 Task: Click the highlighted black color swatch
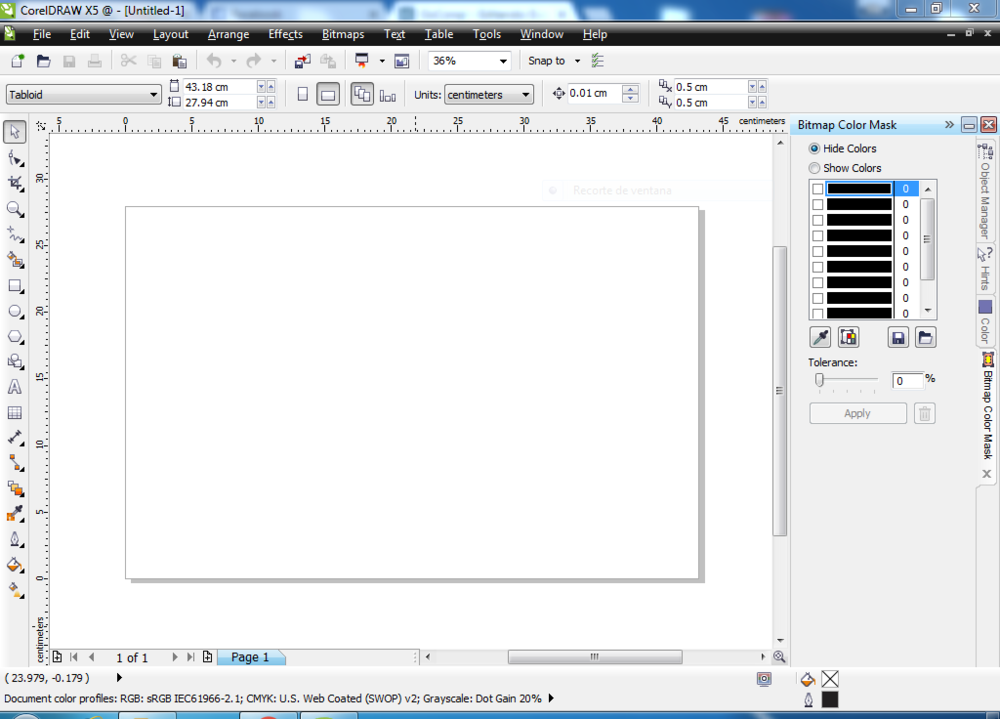pyautogui.click(x=859, y=189)
